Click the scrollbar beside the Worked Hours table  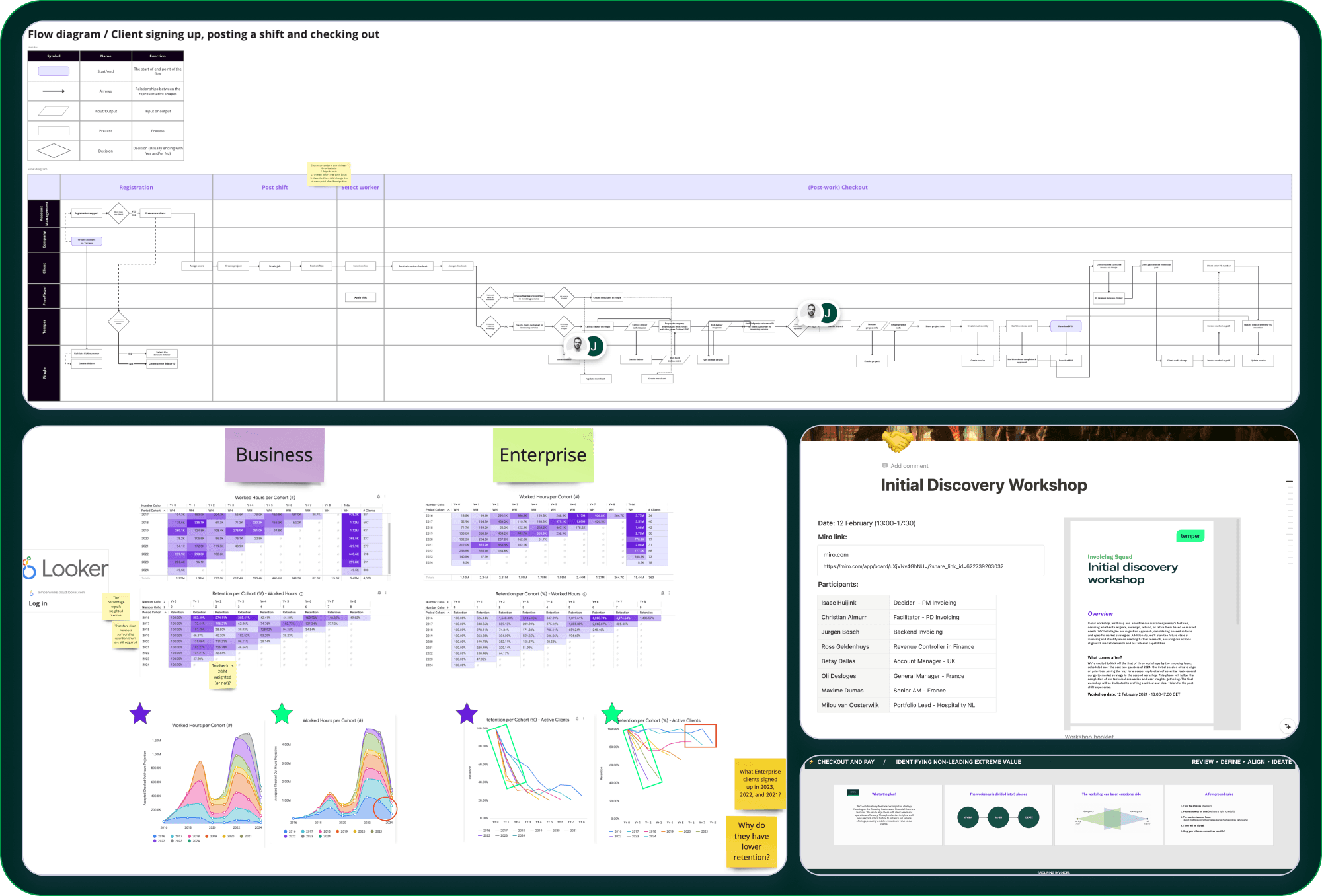coord(389,548)
